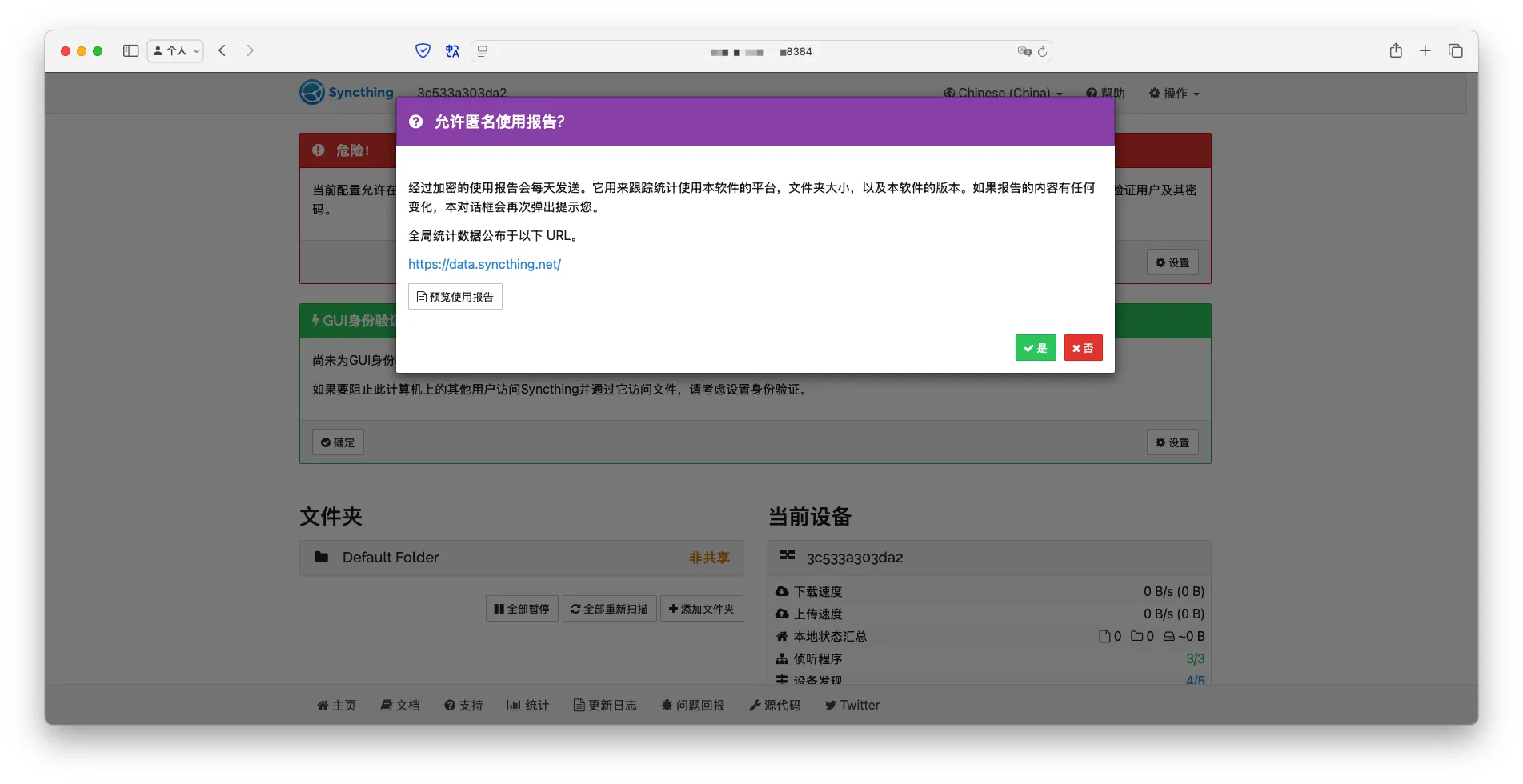1523x784 pixels.
Task: Preview the usage report (预览使用报告)
Action: click(455, 297)
